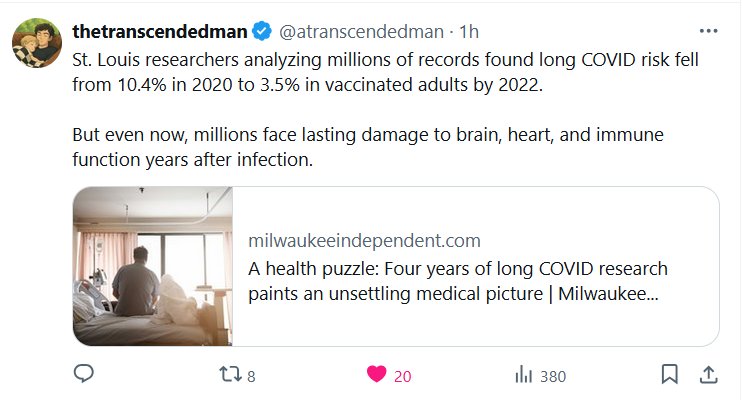742x400 pixels.
Task: Open the hospital room article thumbnail
Action: point(153,266)
